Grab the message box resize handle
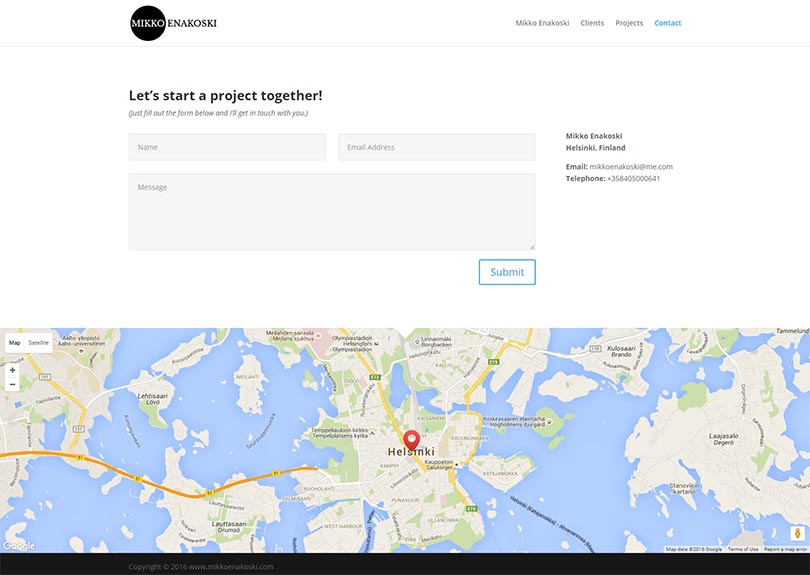The width and height of the screenshot is (810, 575). pyautogui.click(x=532, y=246)
